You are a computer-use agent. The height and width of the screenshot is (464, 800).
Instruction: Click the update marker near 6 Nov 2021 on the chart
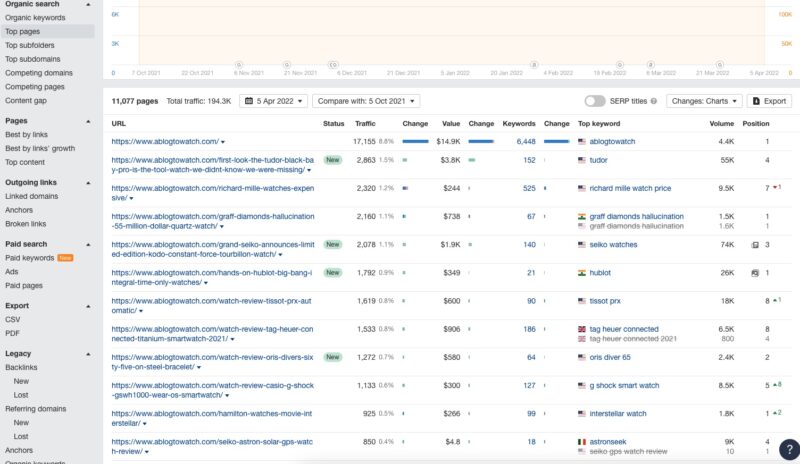click(x=239, y=65)
